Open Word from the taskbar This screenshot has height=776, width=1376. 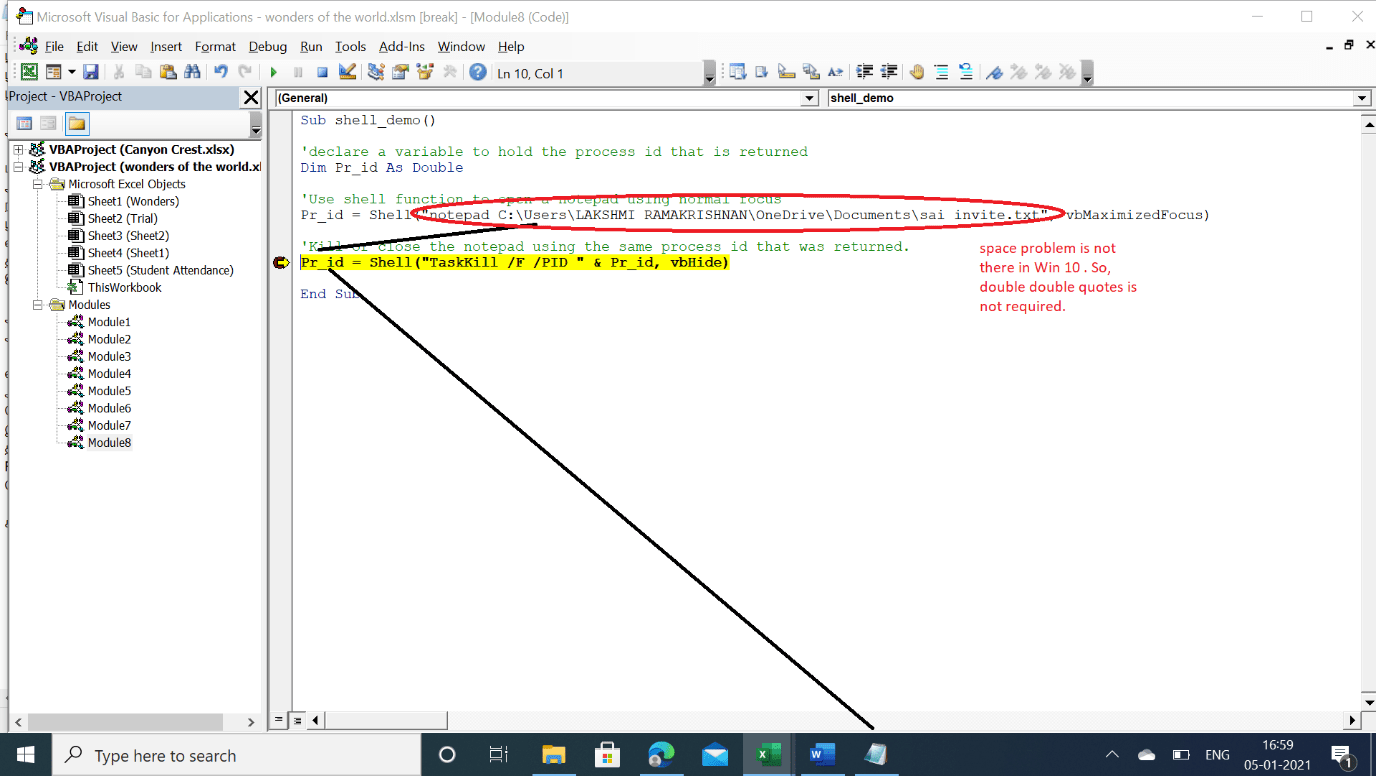[x=821, y=754]
